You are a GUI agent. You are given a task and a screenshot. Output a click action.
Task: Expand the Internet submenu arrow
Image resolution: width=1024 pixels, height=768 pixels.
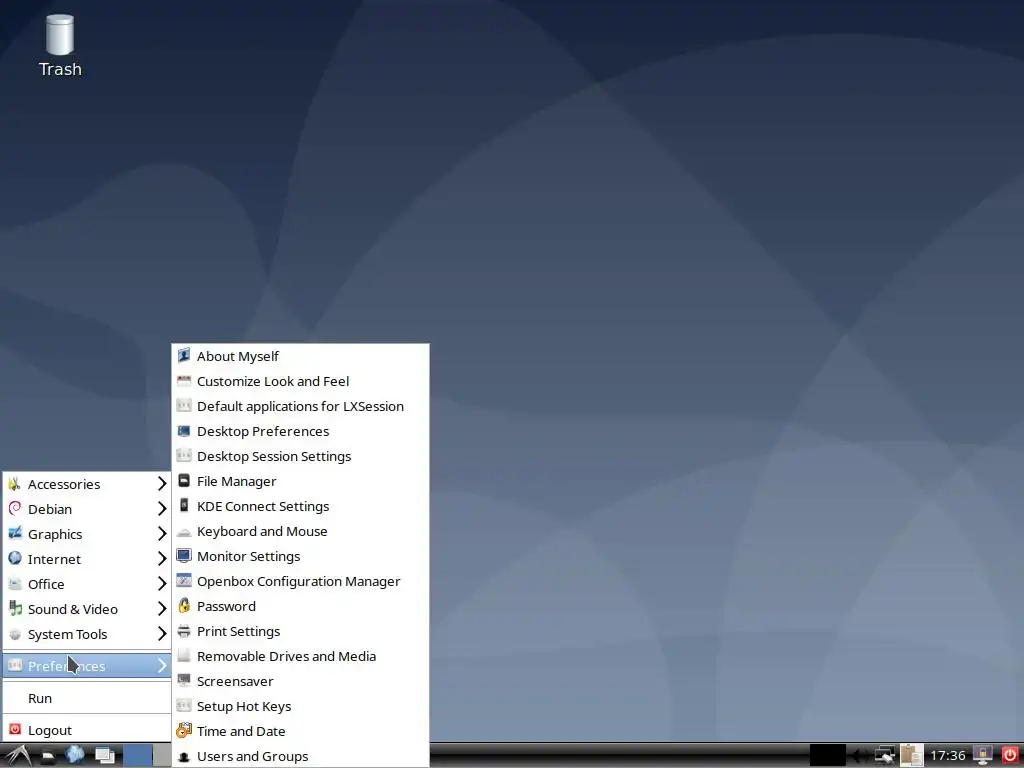pyautogui.click(x=162, y=558)
